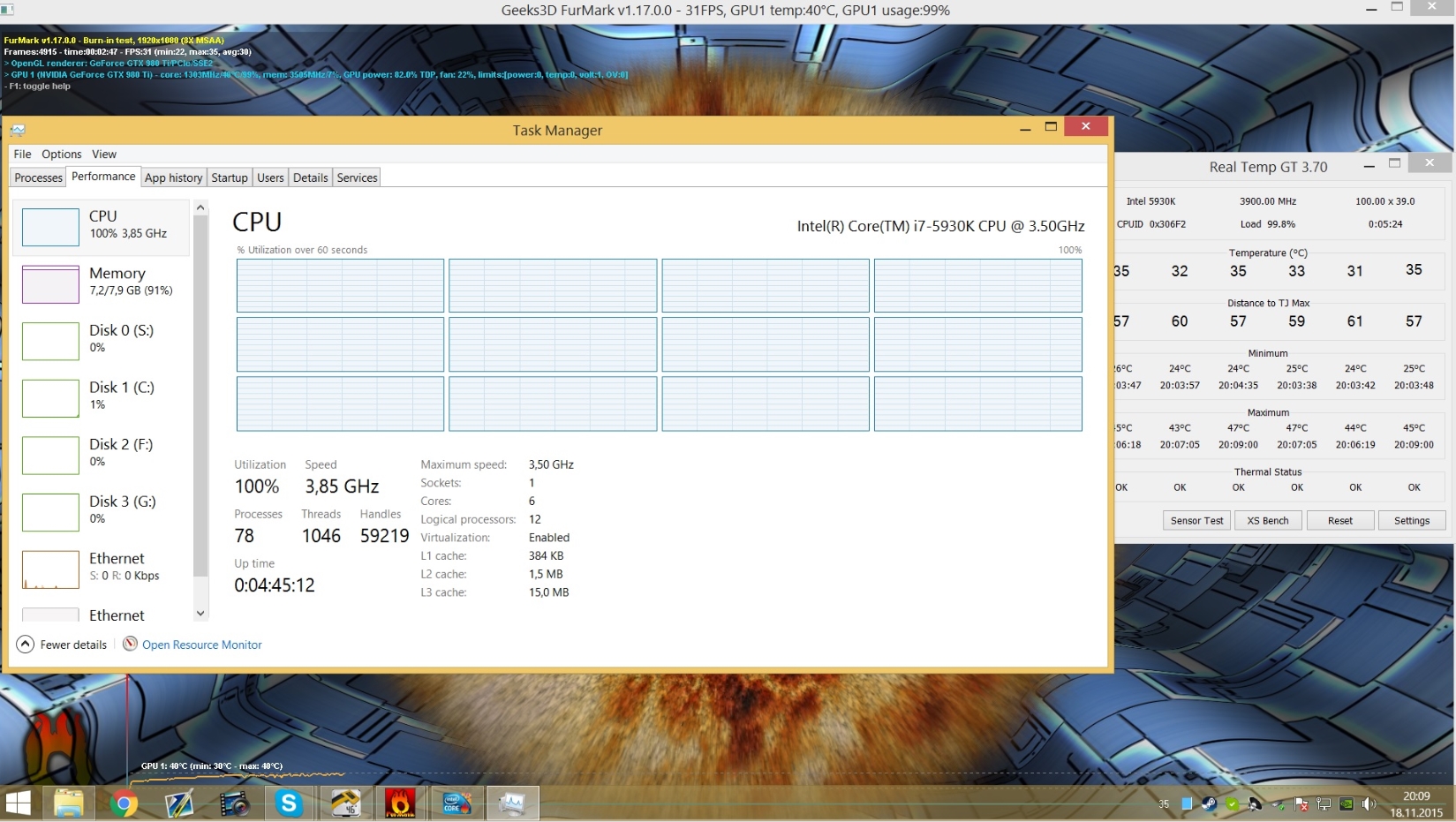Click the Handles count 59219
The width and height of the screenshot is (1456, 822).
pyautogui.click(x=385, y=536)
